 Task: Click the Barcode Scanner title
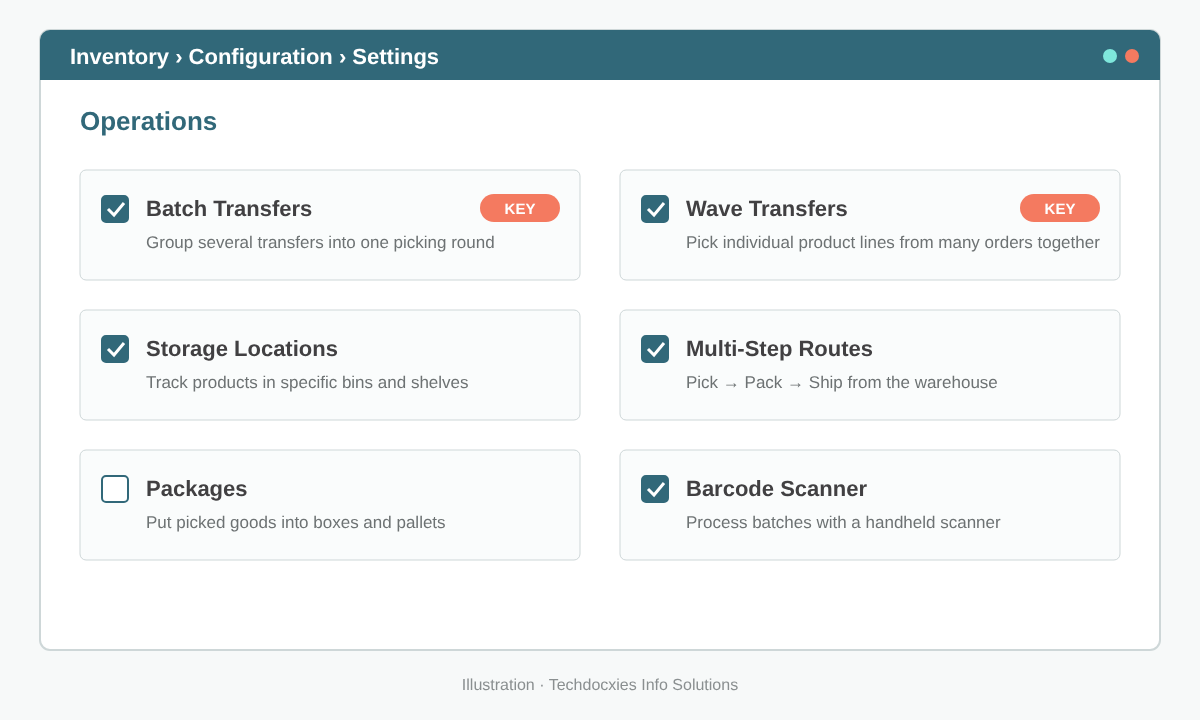click(776, 489)
